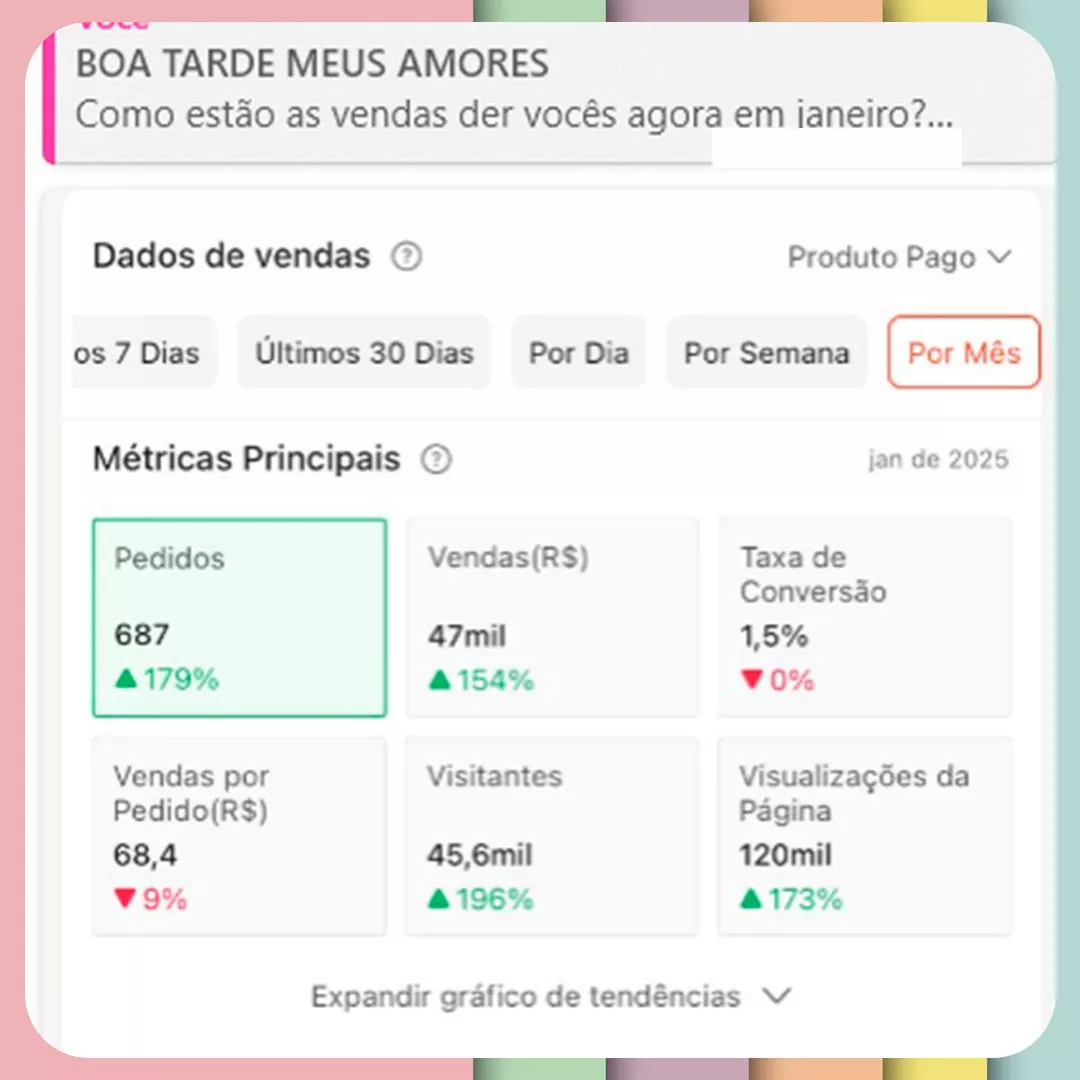The height and width of the screenshot is (1080, 1080).
Task: Switch to Por Semana tab
Action: [x=767, y=353]
